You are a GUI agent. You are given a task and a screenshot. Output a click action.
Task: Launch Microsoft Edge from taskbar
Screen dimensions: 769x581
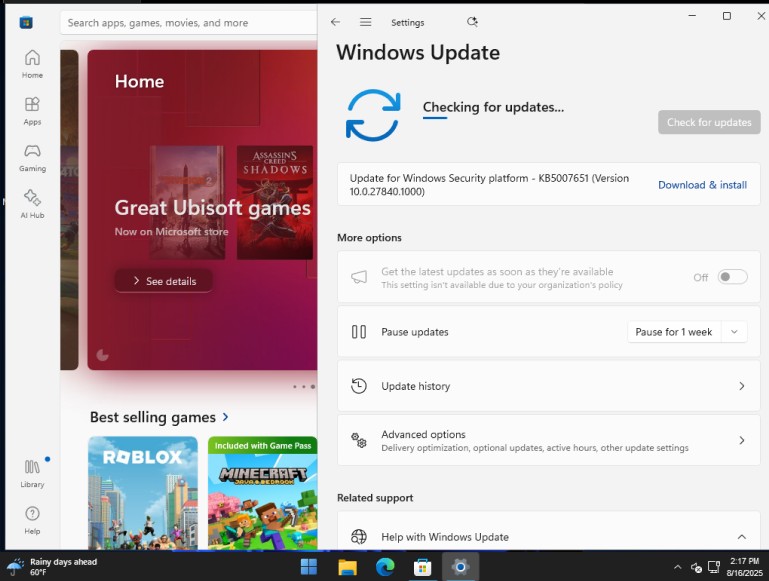coord(385,567)
